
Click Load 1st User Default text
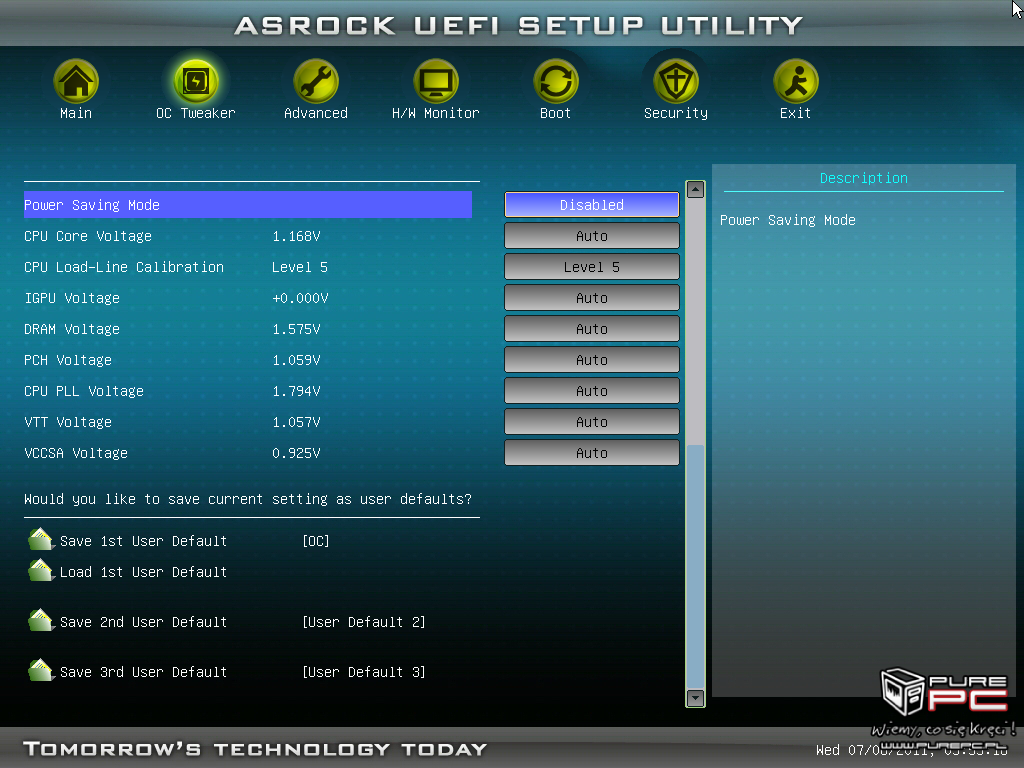coord(144,572)
